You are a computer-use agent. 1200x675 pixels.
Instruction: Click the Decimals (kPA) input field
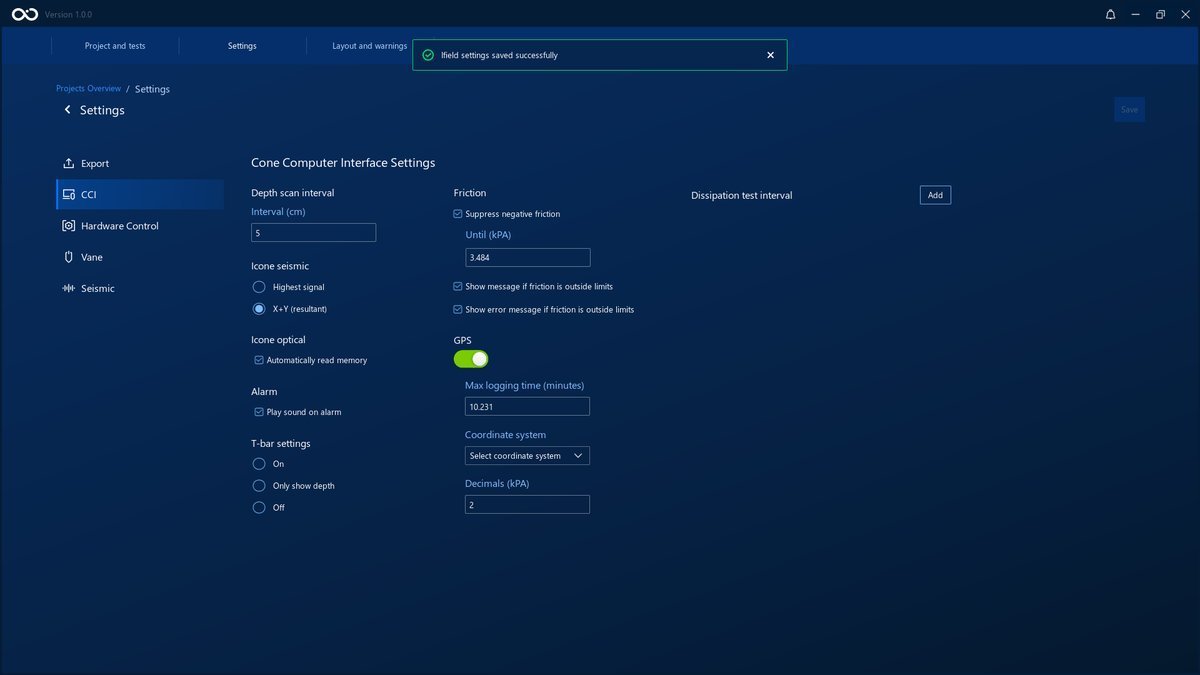pyautogui.click(x=527, y=505)
